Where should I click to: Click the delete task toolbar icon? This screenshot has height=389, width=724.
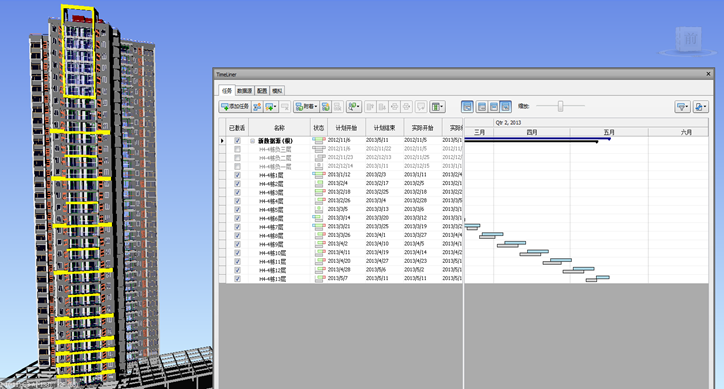click(x=285, y=107)
